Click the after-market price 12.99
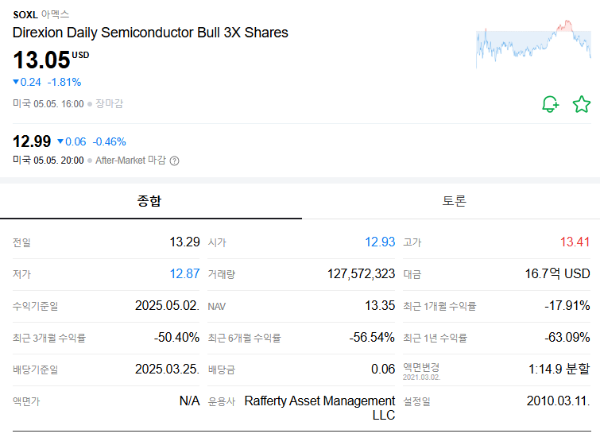 click(32, 142)
